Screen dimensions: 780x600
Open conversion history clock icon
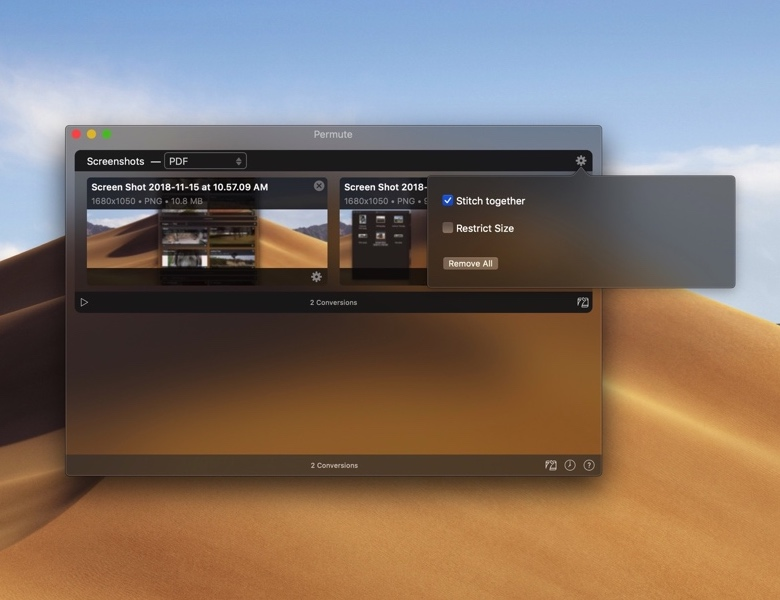pyautogui.click(x=570, y=465)
